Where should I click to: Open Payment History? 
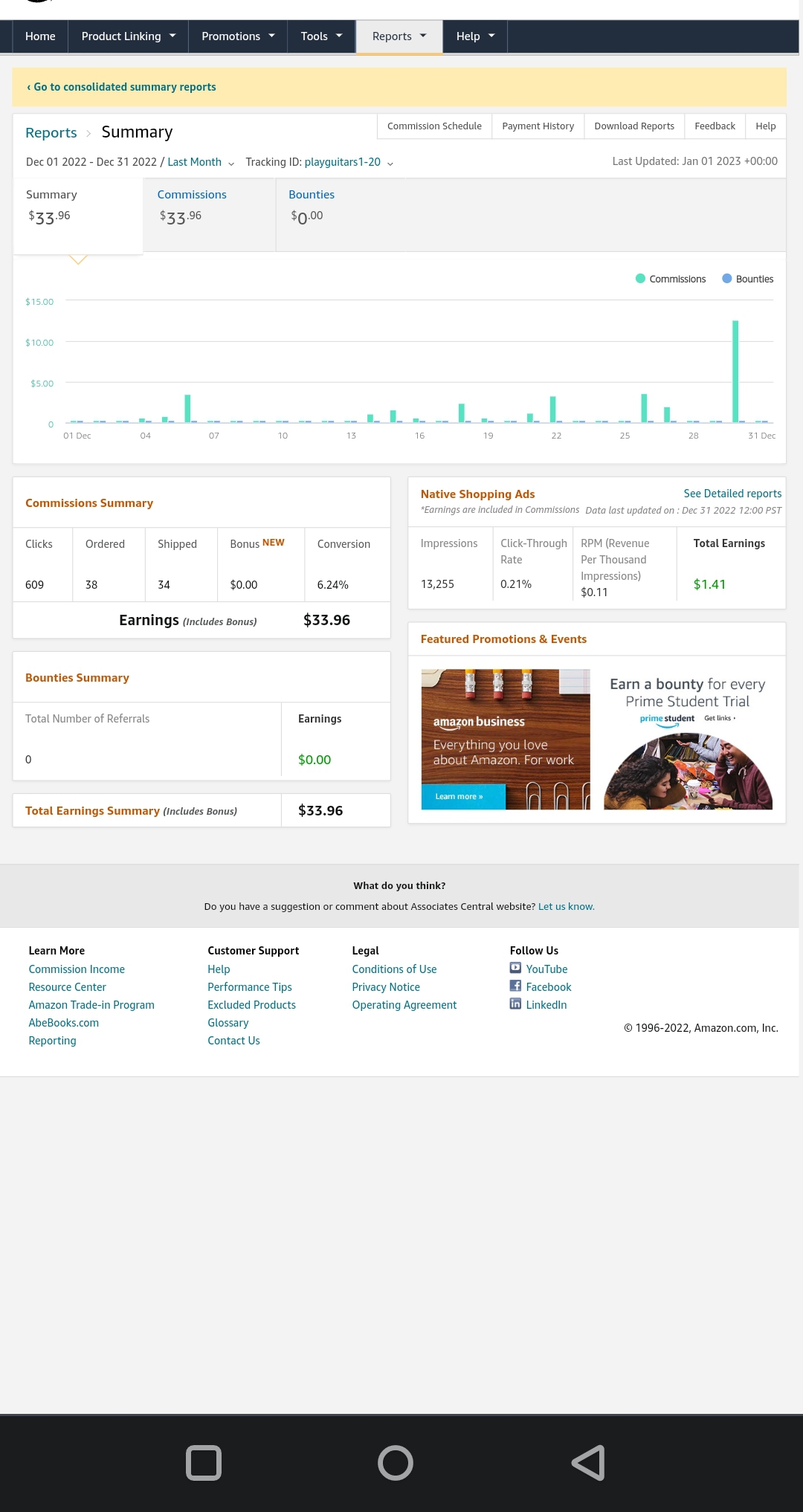538,126
